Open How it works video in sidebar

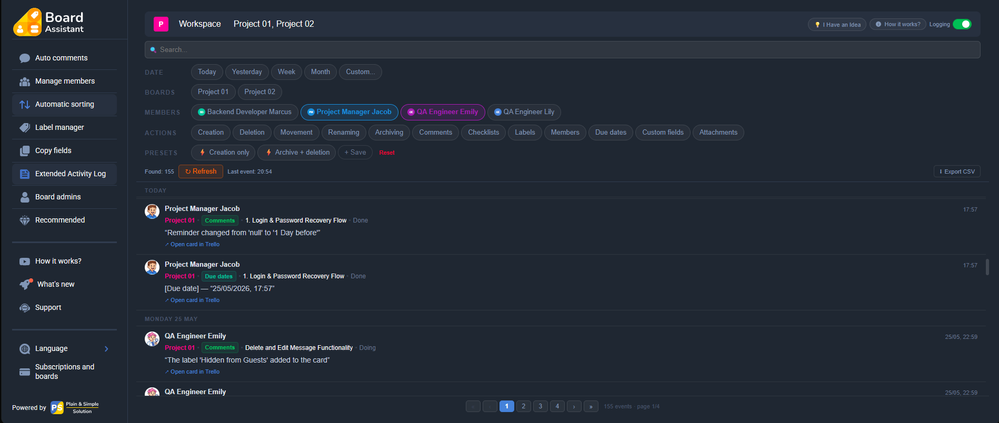pos(64,261)
